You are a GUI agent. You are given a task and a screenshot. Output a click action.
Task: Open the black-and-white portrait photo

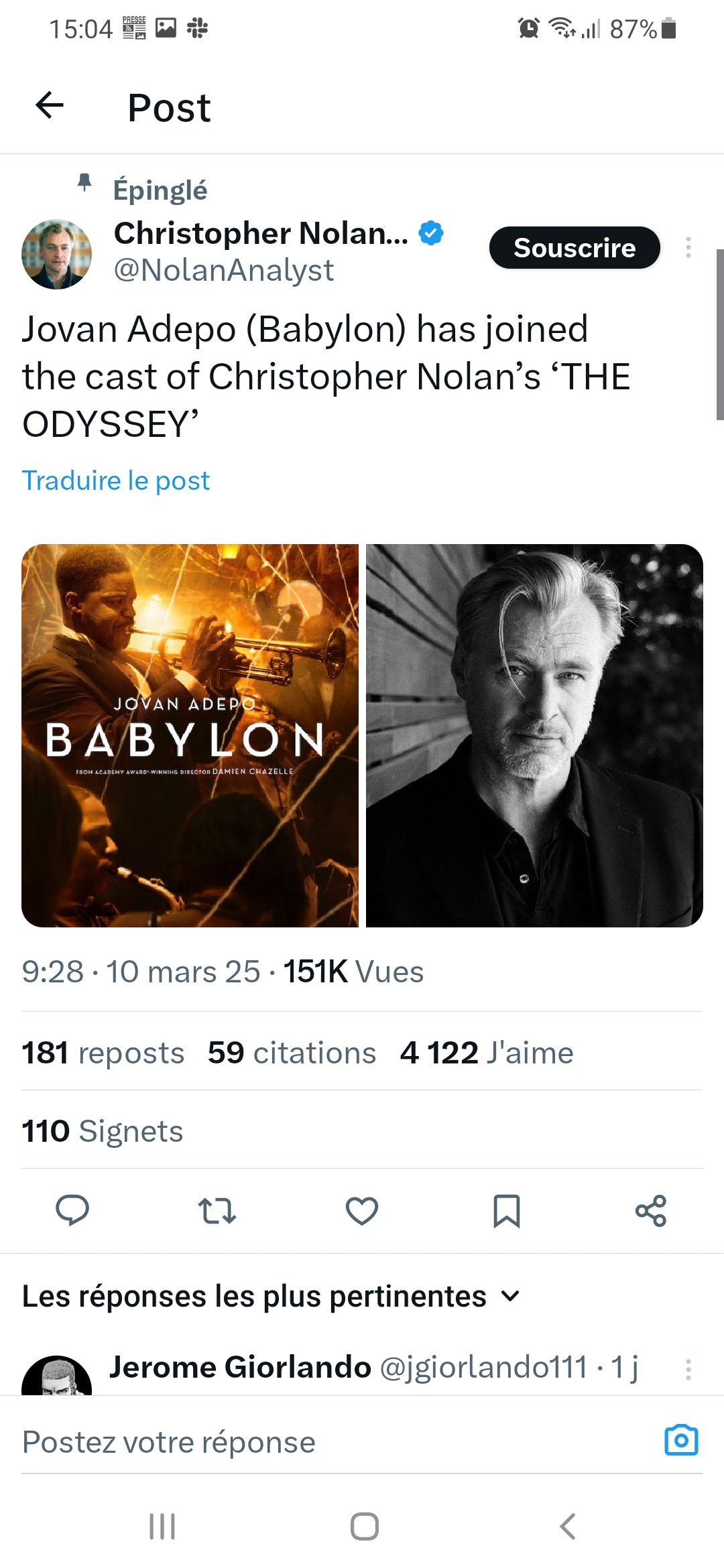[534, 735]
